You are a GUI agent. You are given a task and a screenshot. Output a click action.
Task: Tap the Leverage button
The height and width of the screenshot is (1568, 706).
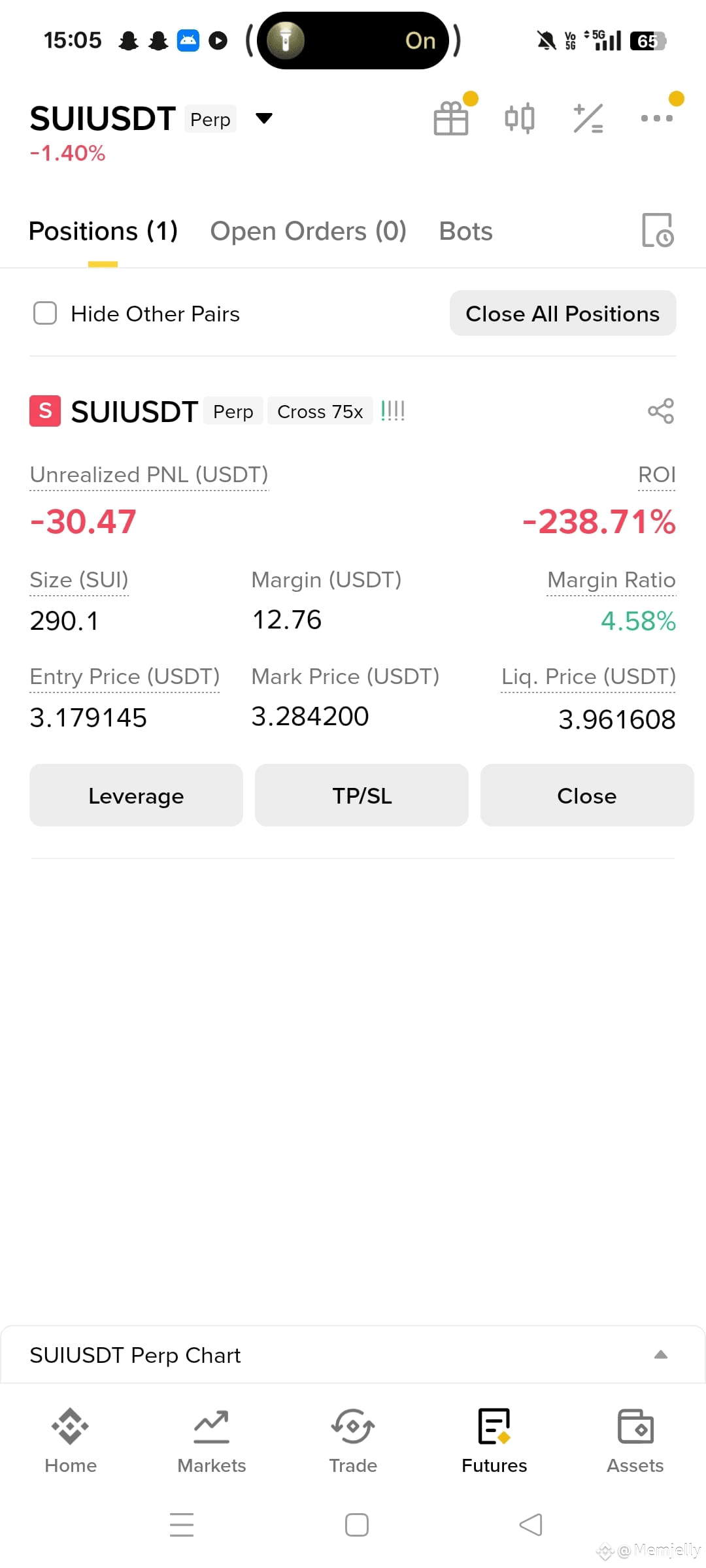click(x=136, y=795)
